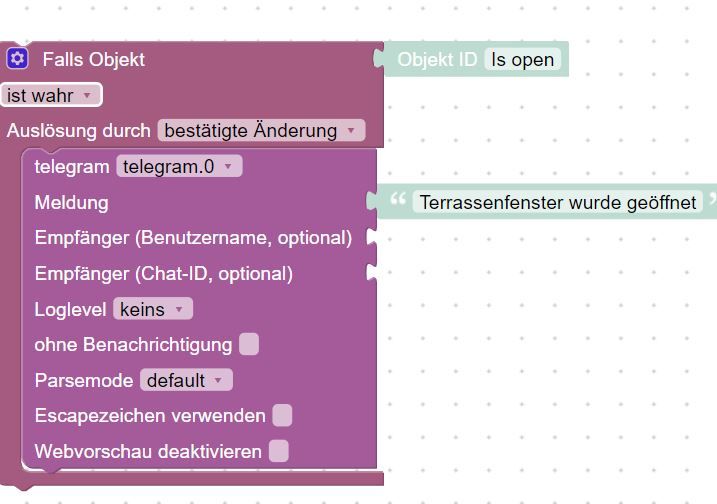
Task: Click the Empfänger (Benutzername, optional) input socket
Action: coord(372,237)
